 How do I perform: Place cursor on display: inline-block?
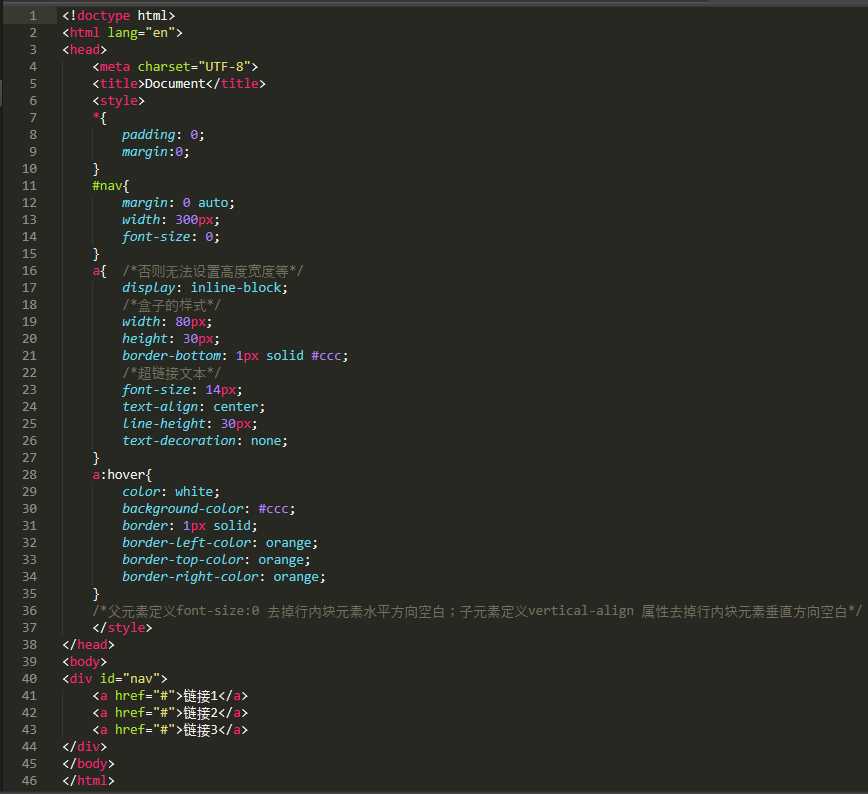coord(205,288)
